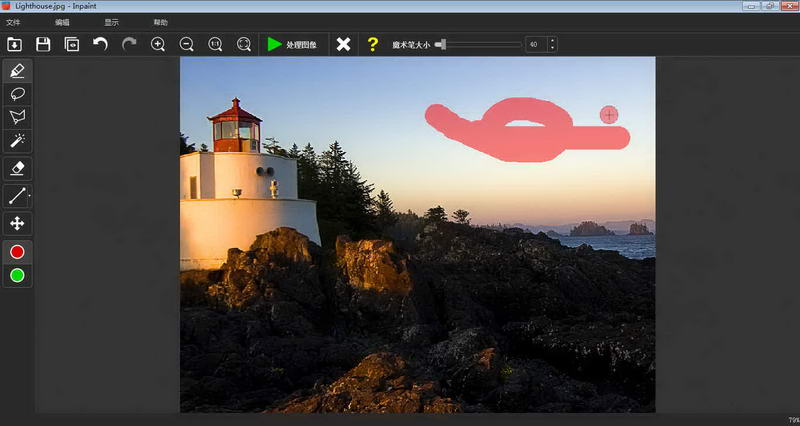800x426 pixels.
Task: Click the white X clear selection icon
Action: [x=343, y=44]
